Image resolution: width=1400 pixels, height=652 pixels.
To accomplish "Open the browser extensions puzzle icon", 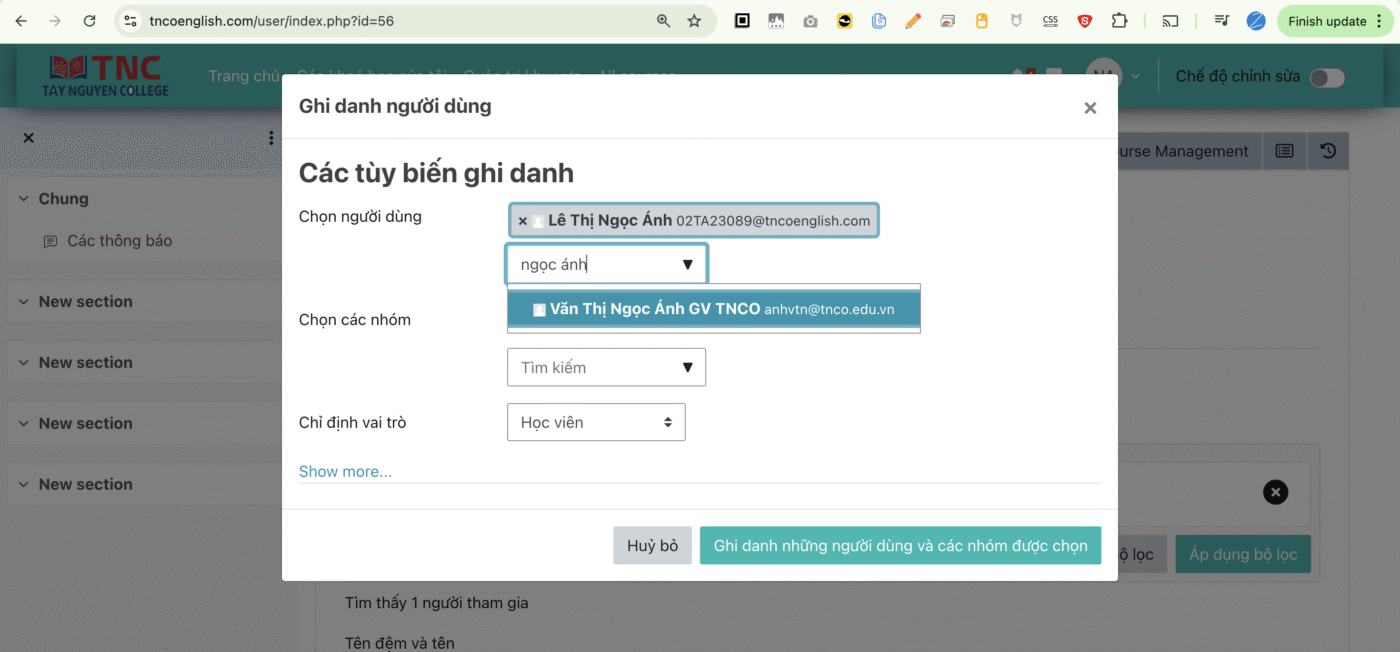I will click(1119, 21).
